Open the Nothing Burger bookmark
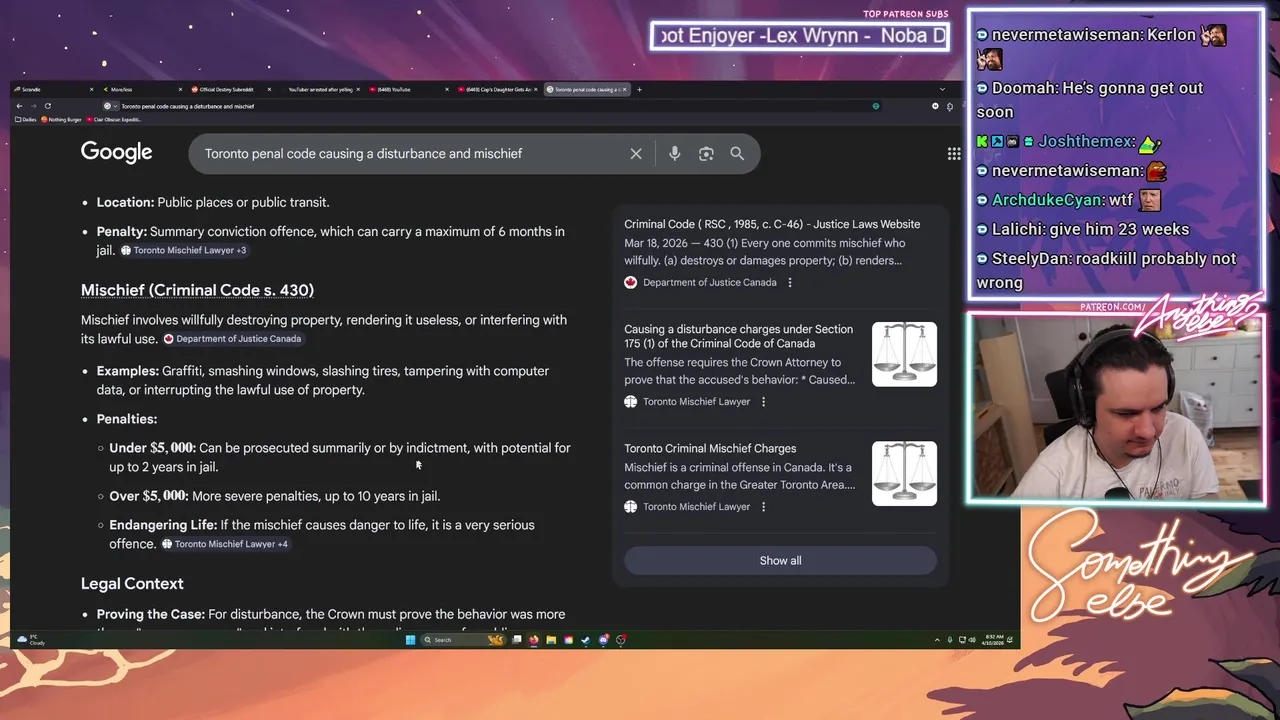The width and height of the screenshot is (1280, 720). point(60,120)
